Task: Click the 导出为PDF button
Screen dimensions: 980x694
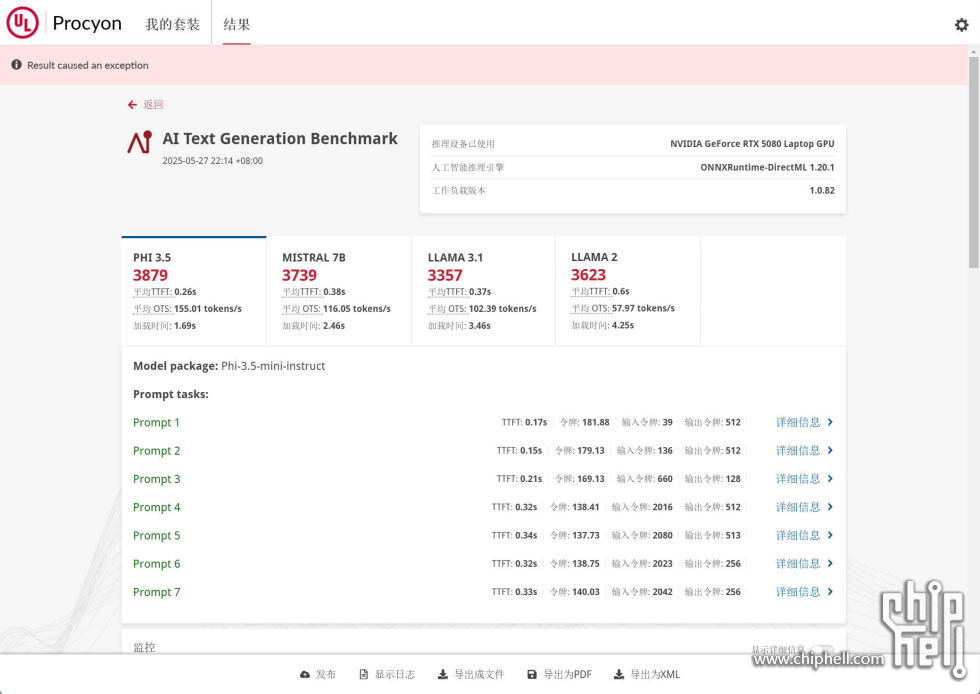Action: 559,674
